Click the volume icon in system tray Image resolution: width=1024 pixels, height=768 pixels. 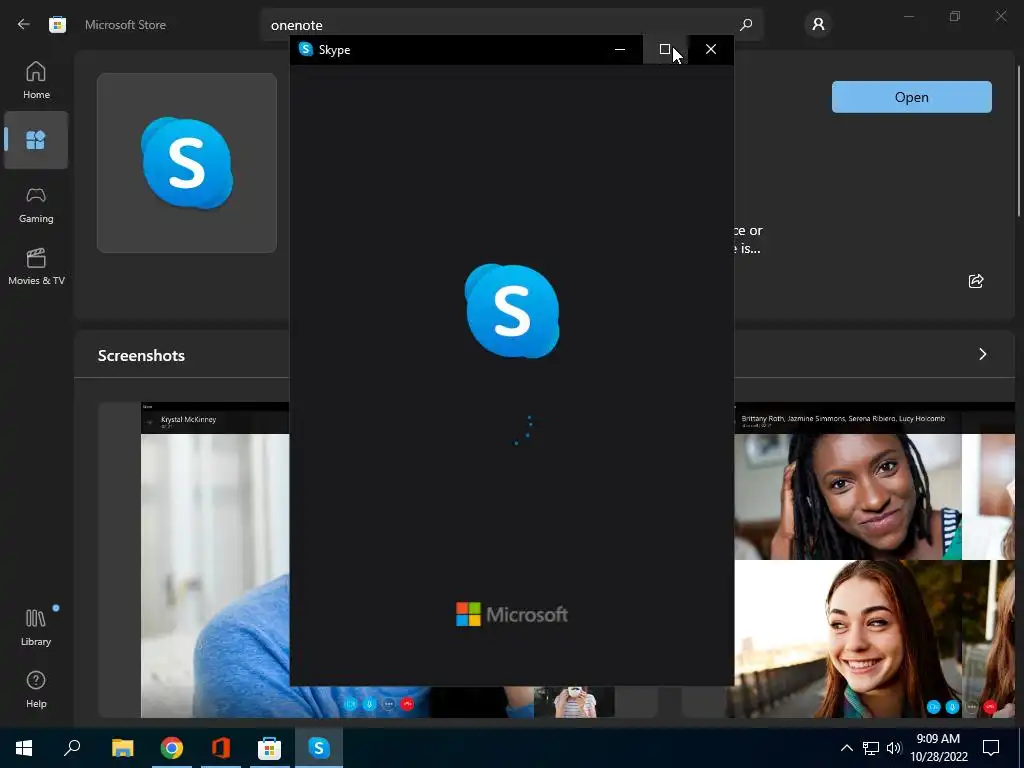click(x=893, y=748)
